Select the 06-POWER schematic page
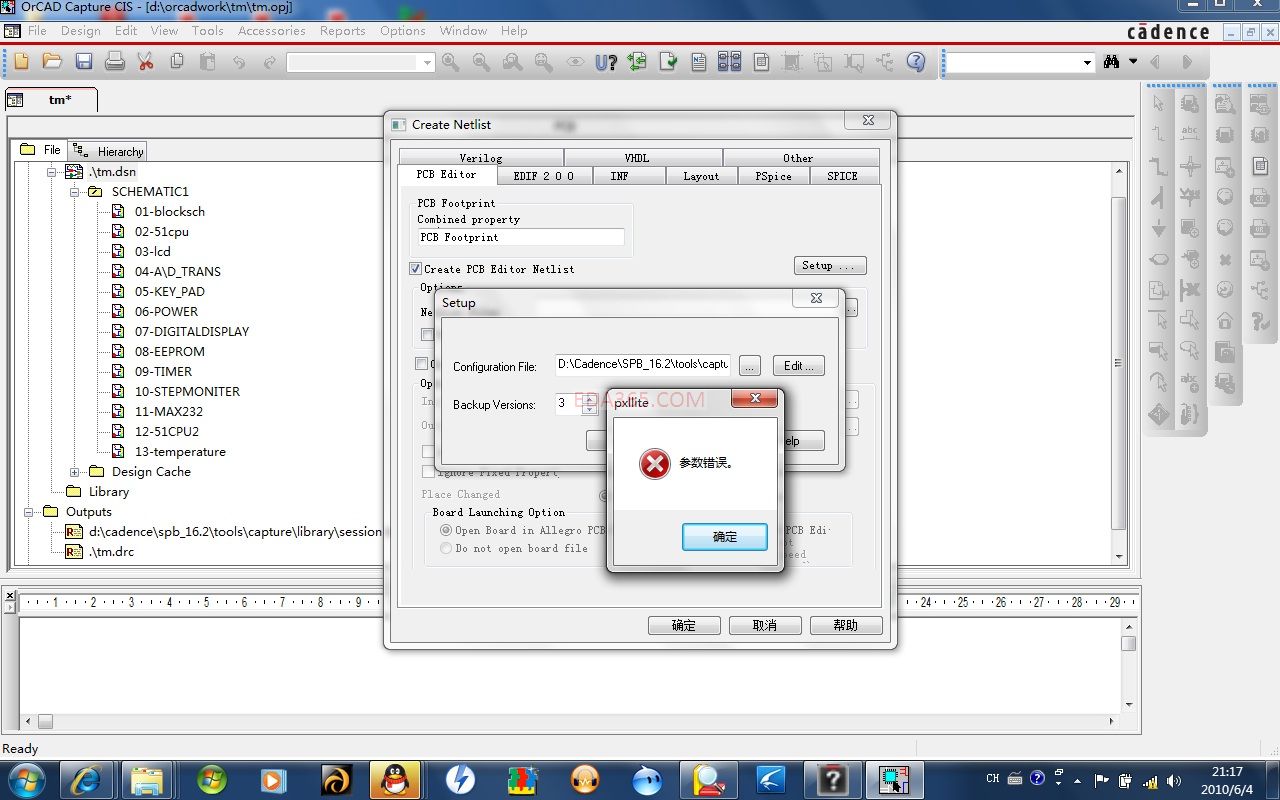The width and height of the screenshot is (1280, 800). click(x=167, y=312)
